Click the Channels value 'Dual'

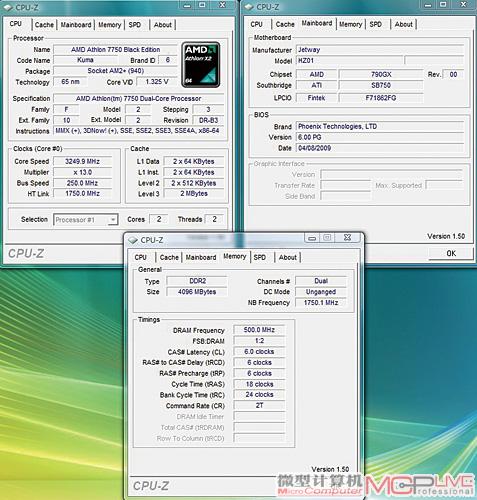[321, 281]
